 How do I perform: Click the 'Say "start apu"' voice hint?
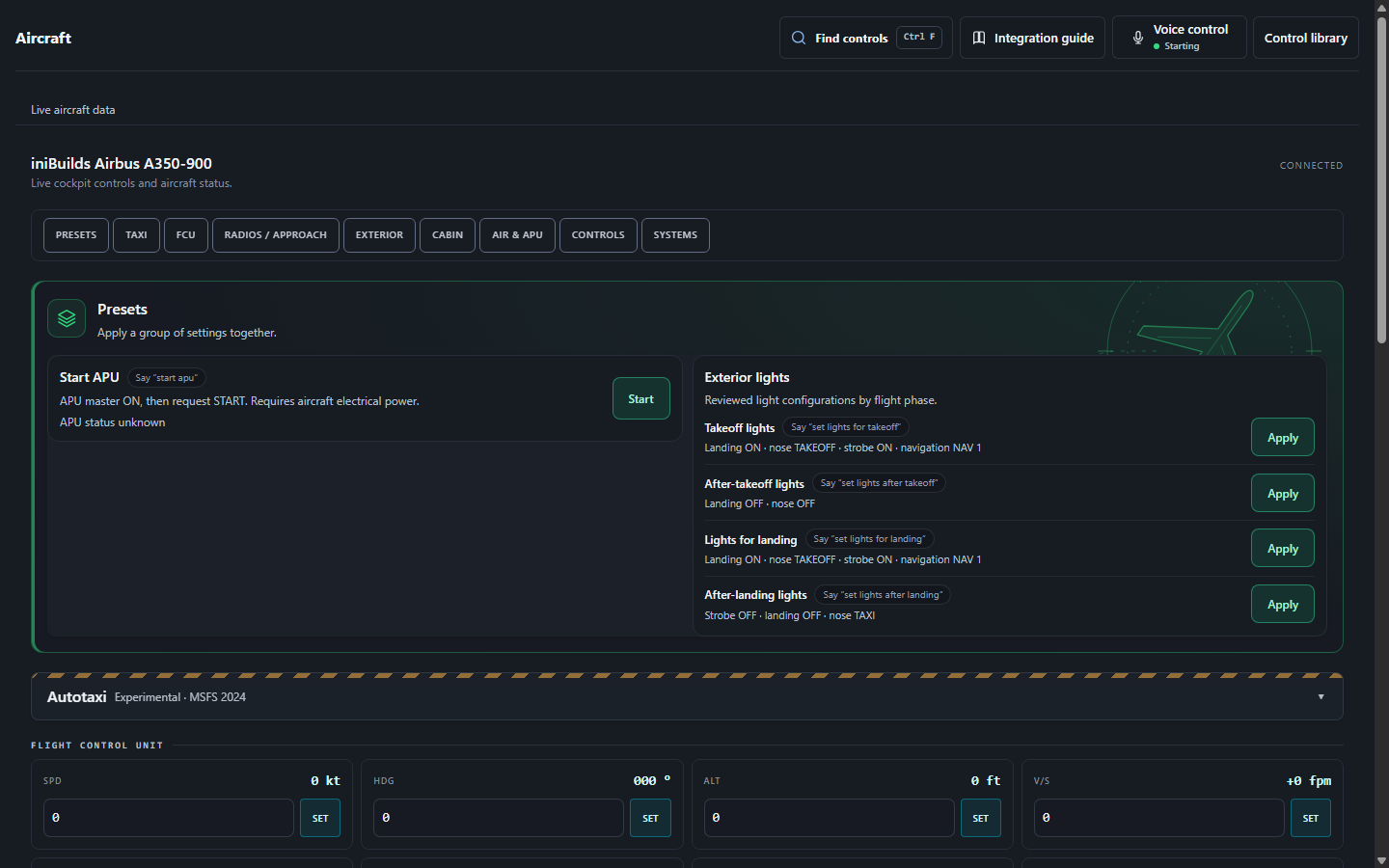[x=167, y=378]
